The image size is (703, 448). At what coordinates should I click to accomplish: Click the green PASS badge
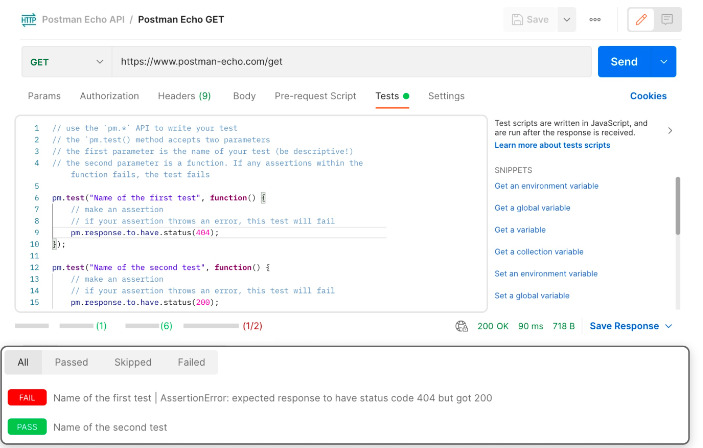click(27, 427)
